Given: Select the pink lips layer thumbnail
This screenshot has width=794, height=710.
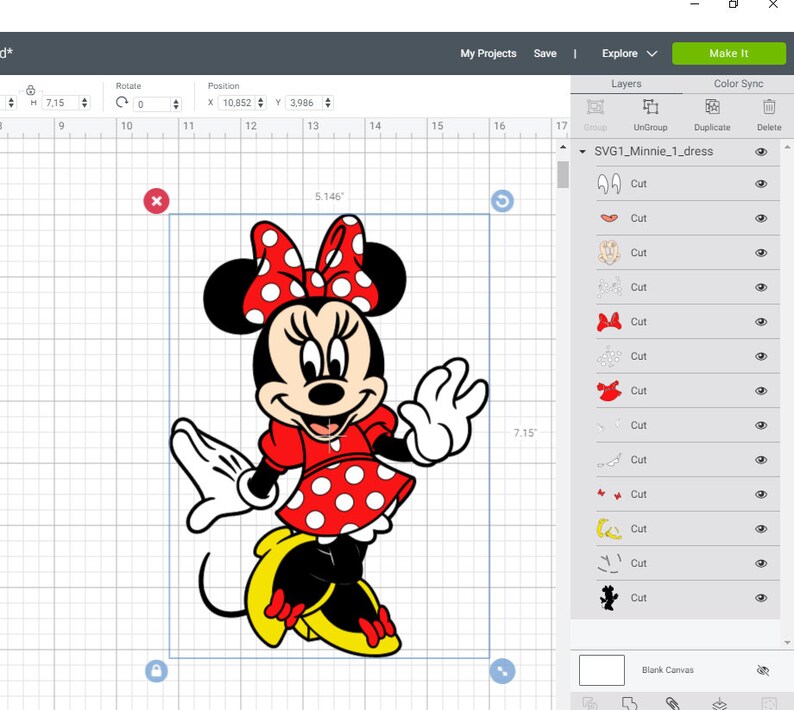Looking at the screenshot, I should tap(609, 218).
